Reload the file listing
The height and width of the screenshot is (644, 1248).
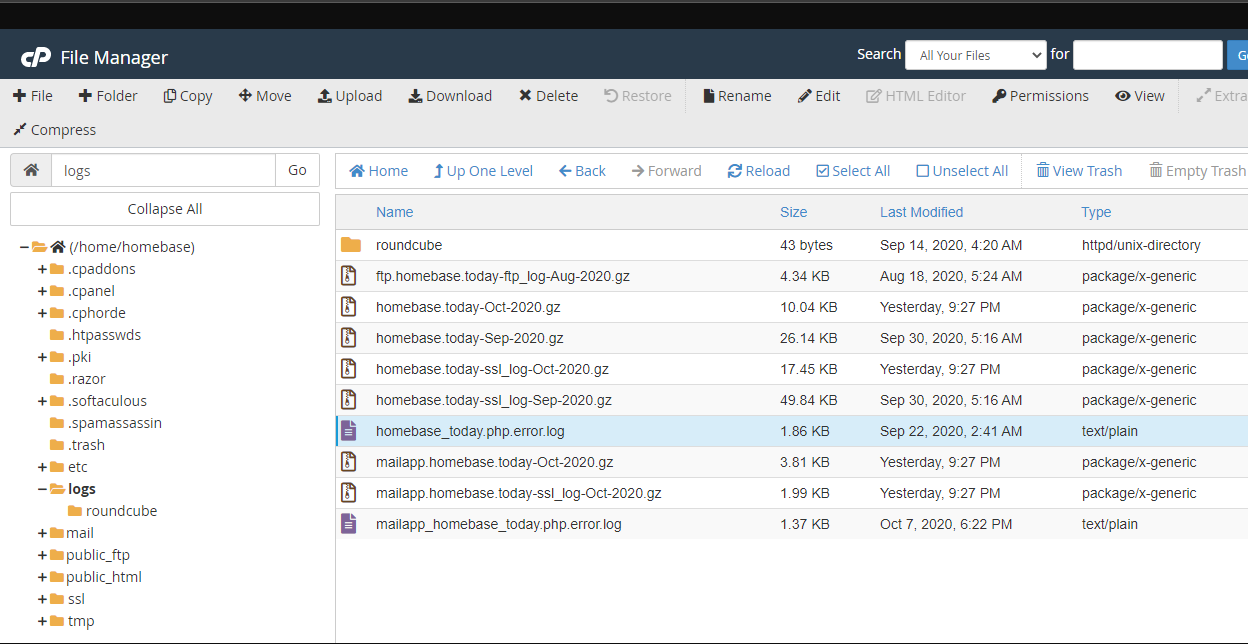[x=758, y=171]
